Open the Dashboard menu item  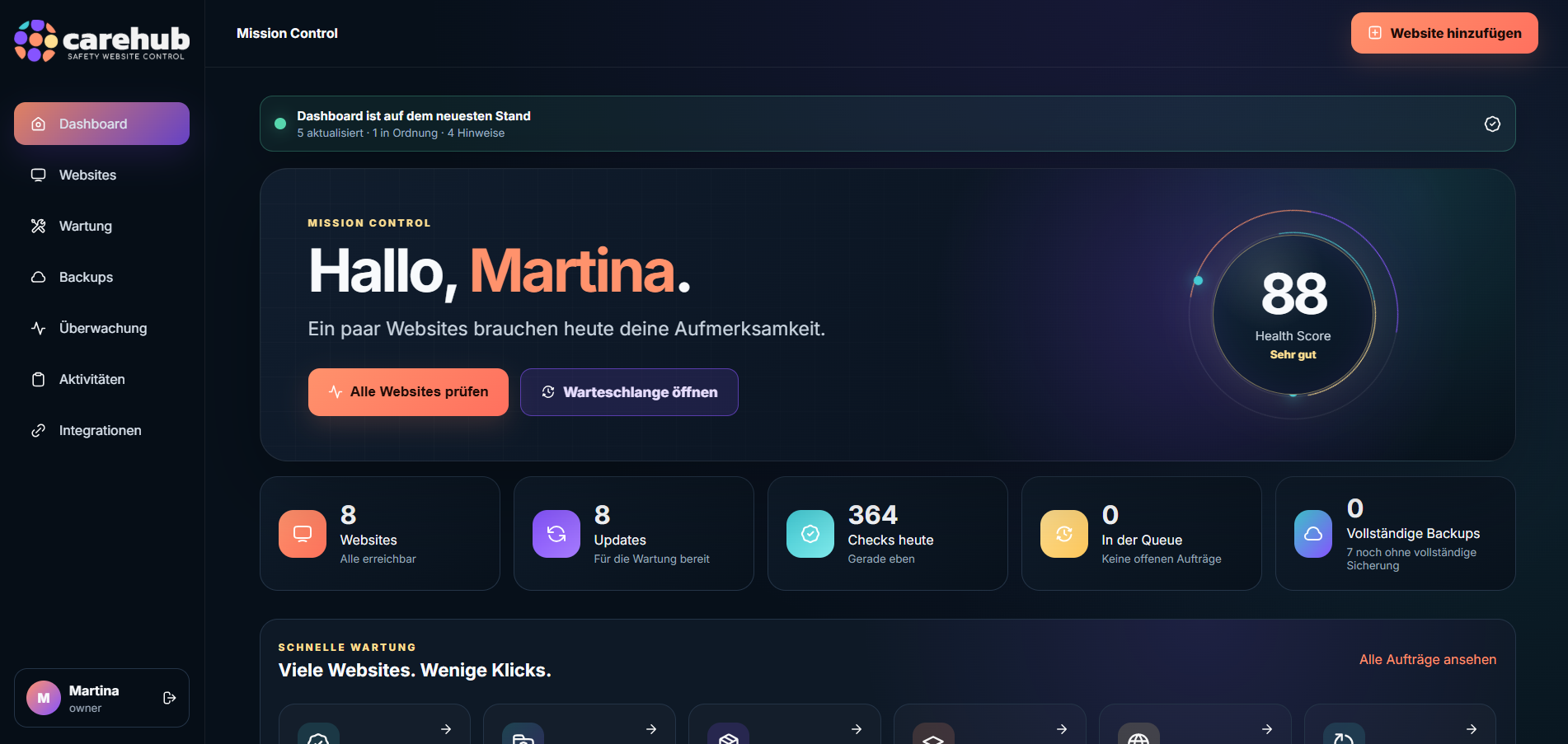(101, 124)
